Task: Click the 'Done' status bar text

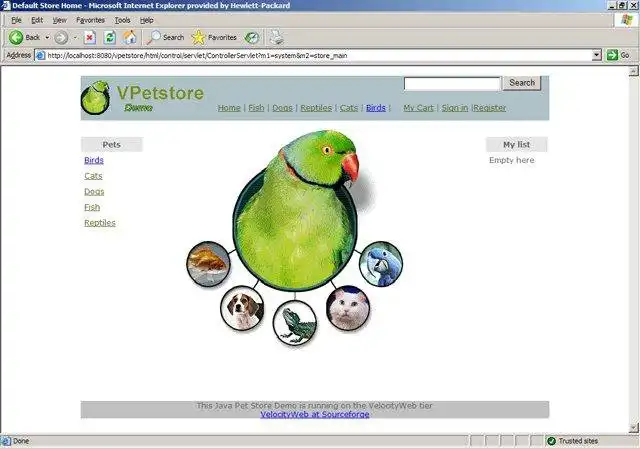Action: (x=21, y=441)
